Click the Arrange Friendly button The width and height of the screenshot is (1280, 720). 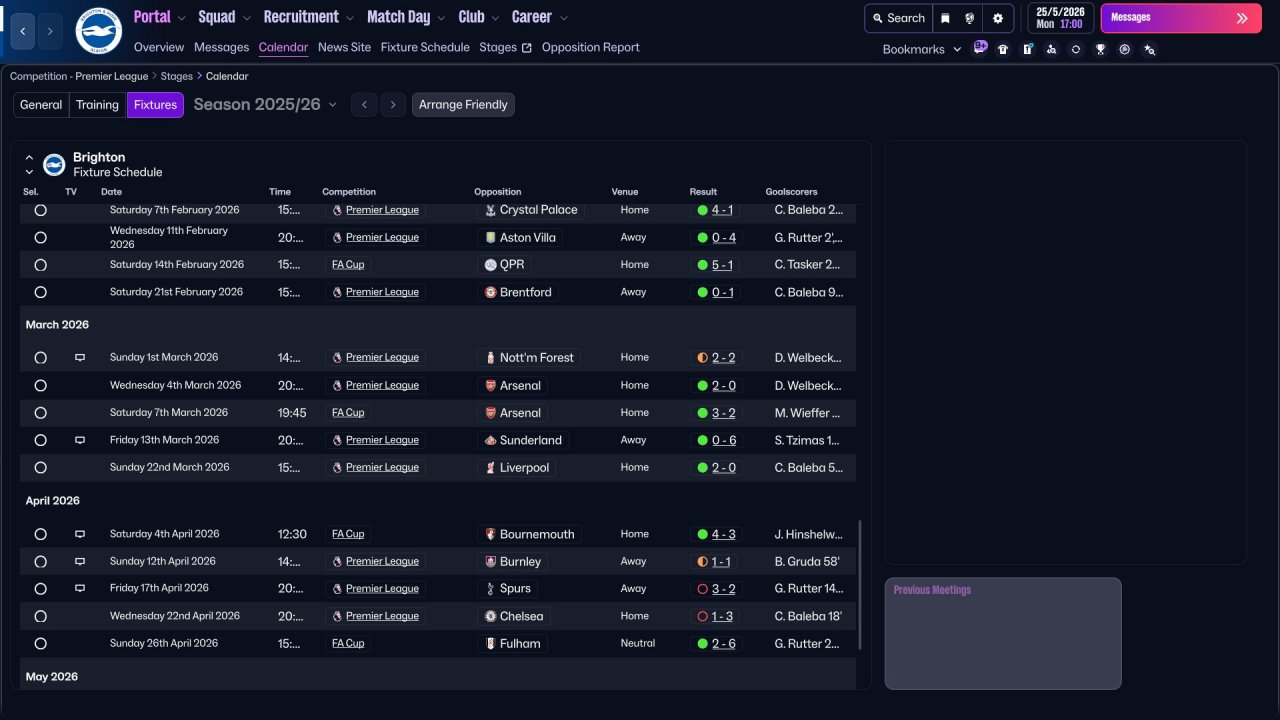coord(463,105)
